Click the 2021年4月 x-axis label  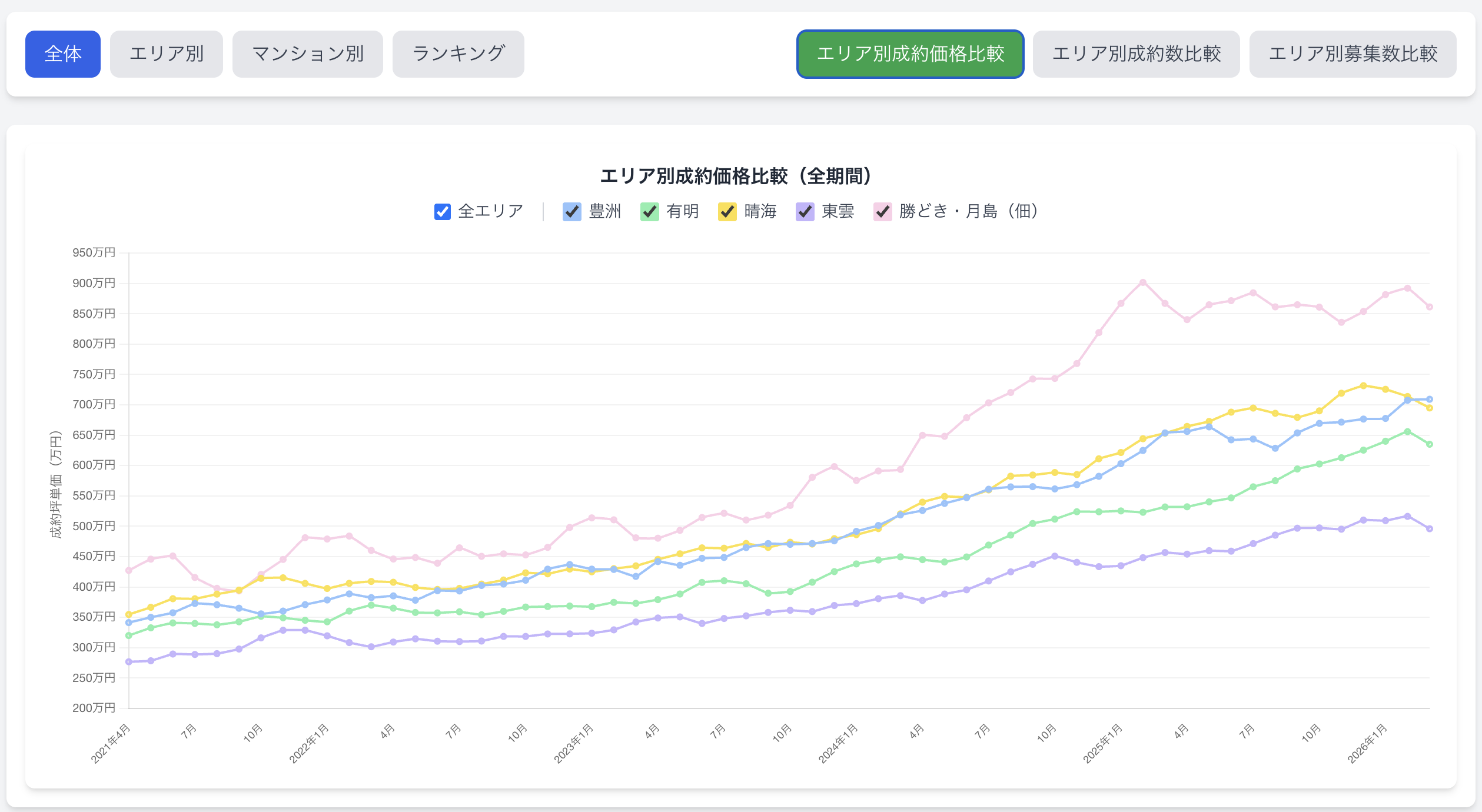(111, 744)
